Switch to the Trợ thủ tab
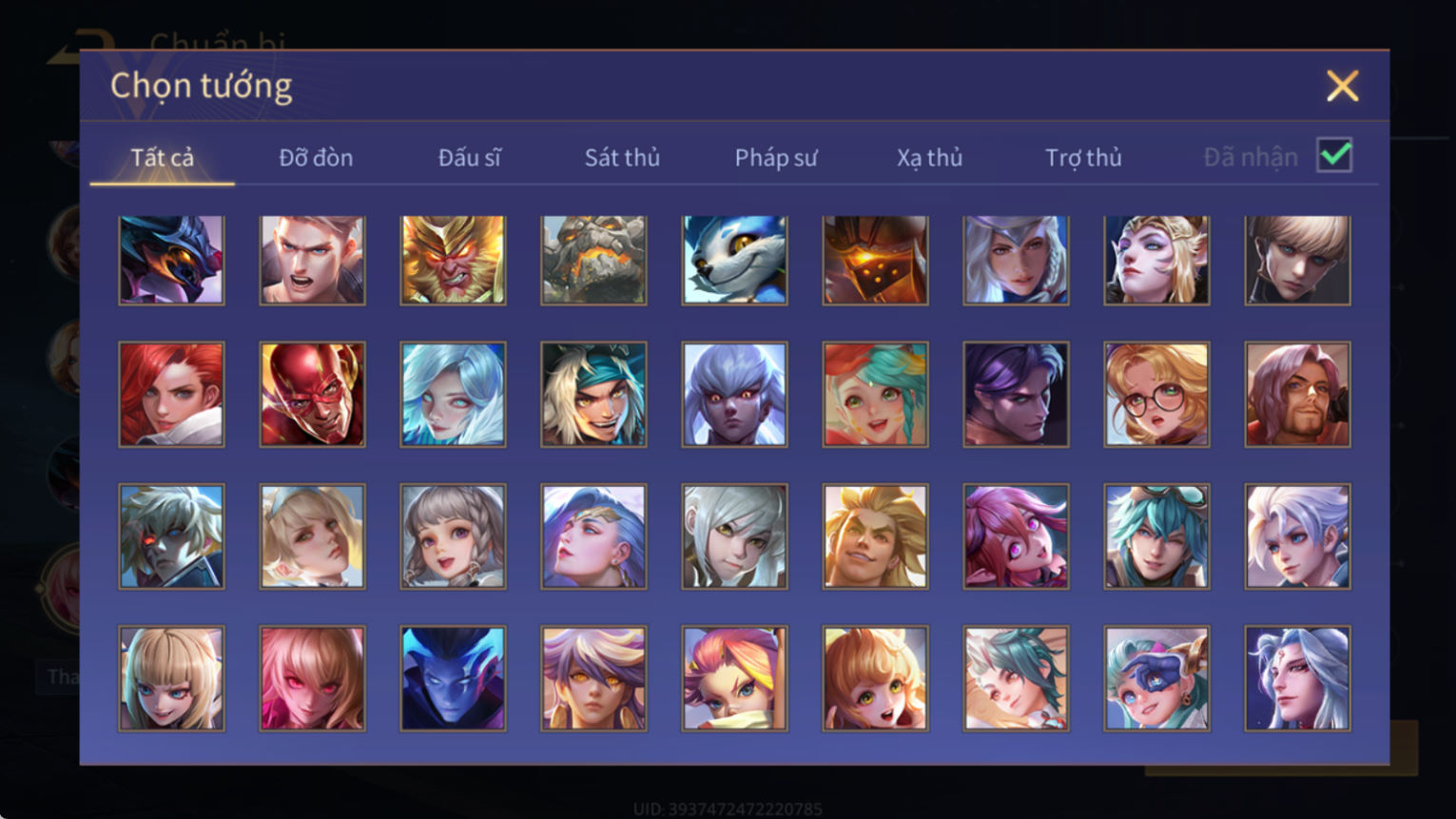The width and height of the screenshot is (1456, 819). point(1083,158)
